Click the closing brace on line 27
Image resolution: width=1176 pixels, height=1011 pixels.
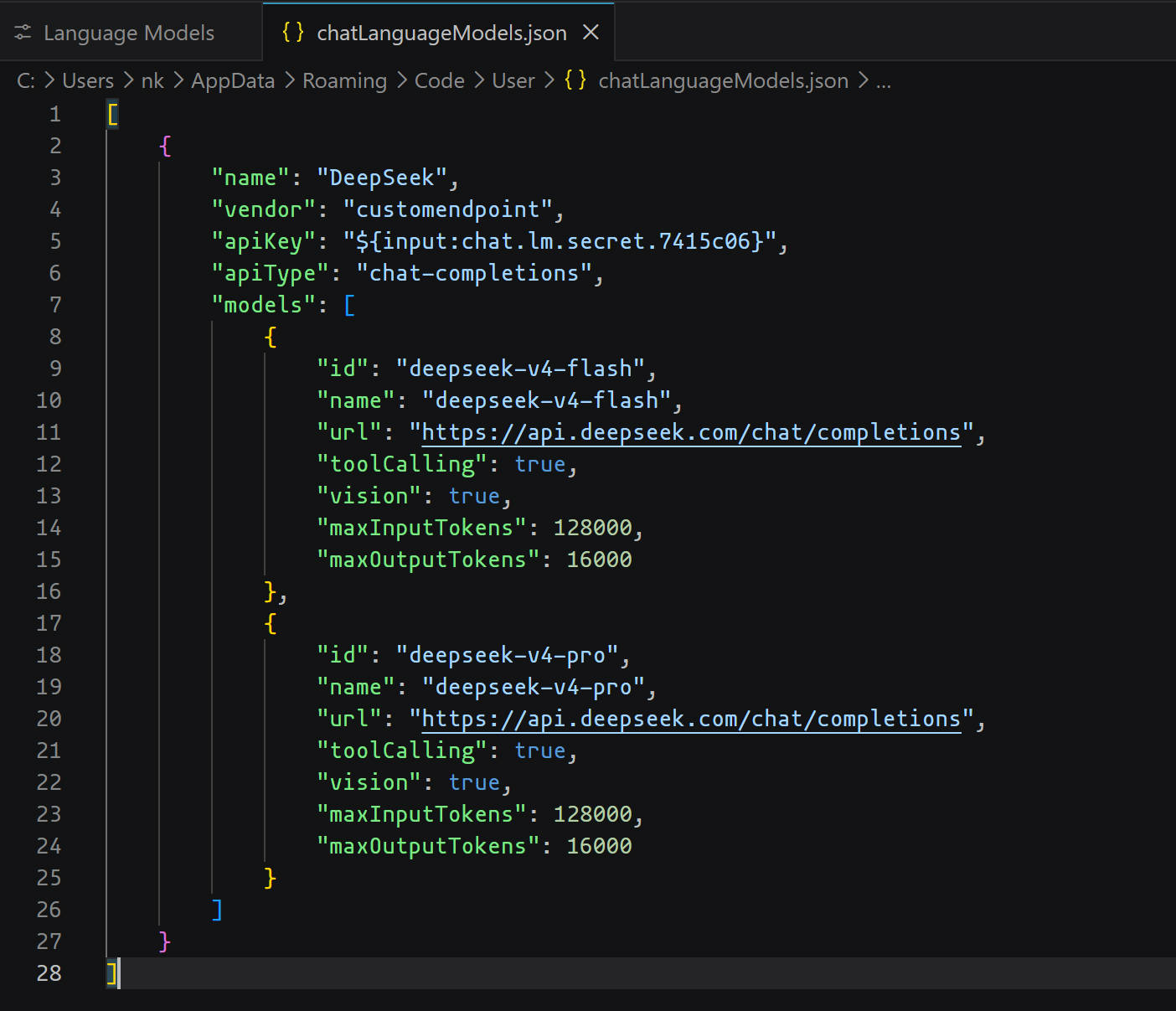tap(165, 941)
